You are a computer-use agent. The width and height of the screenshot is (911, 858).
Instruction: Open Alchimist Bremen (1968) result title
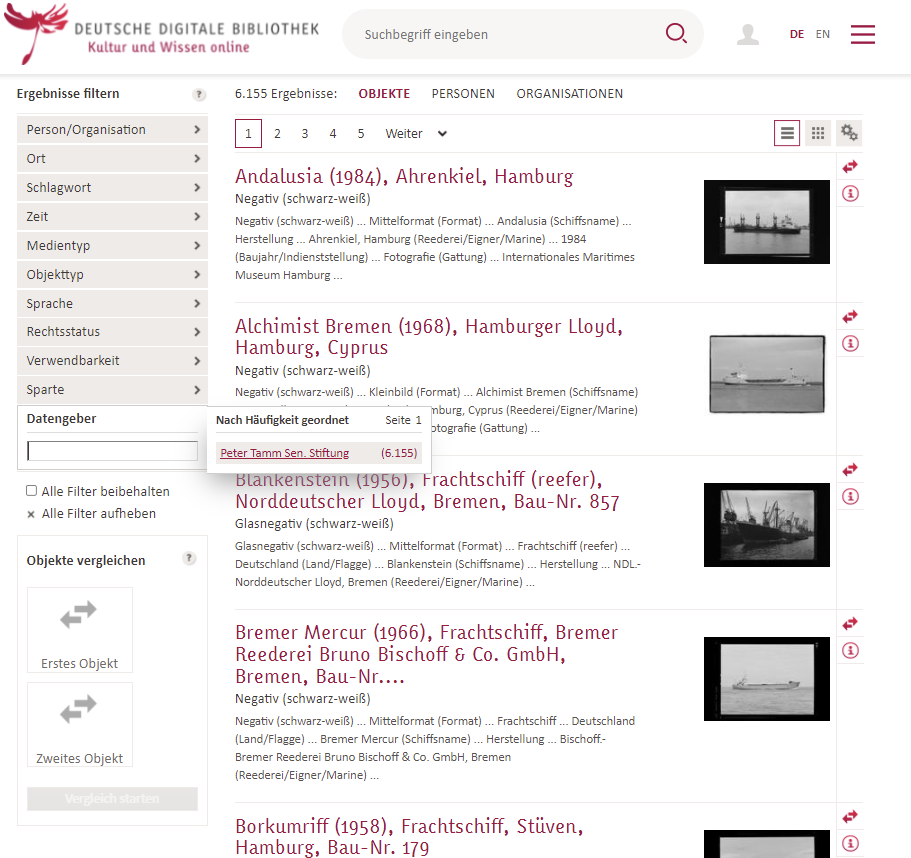click(428, 336)
